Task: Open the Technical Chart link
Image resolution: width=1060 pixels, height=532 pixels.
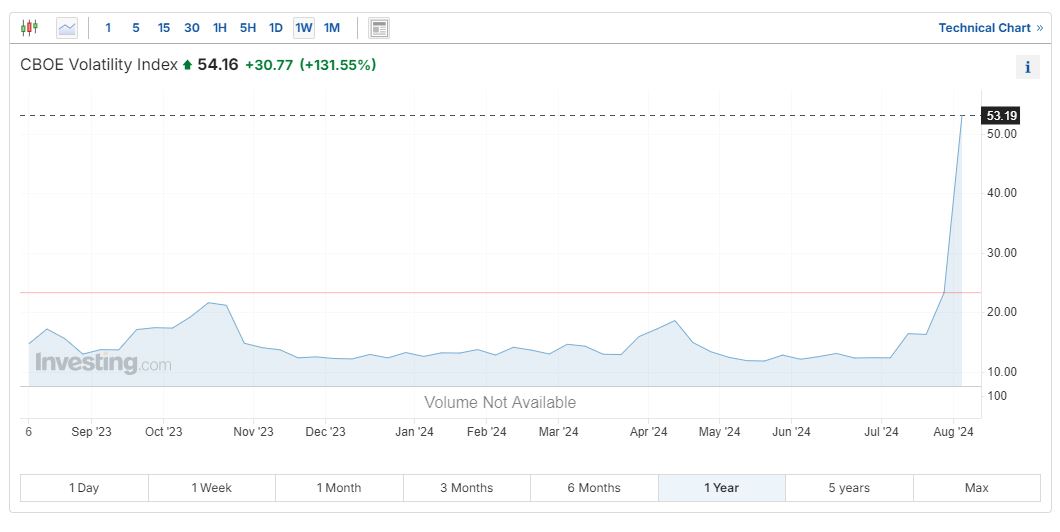Action: [990, 28]
